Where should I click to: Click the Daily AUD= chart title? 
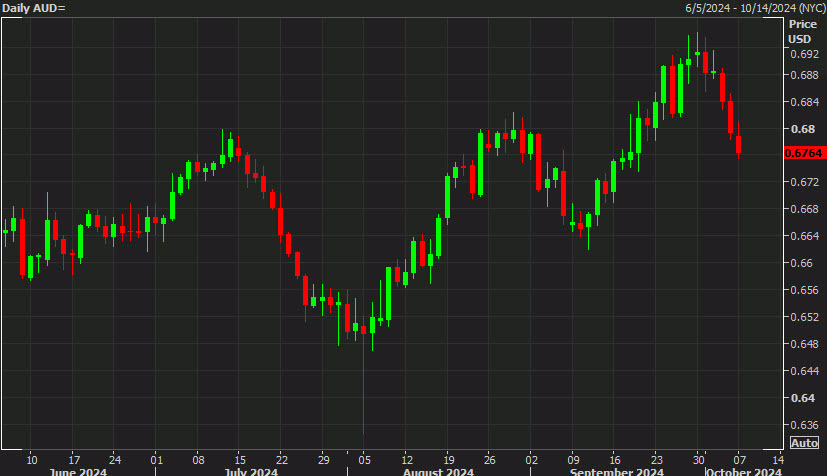tap(34, 8)
